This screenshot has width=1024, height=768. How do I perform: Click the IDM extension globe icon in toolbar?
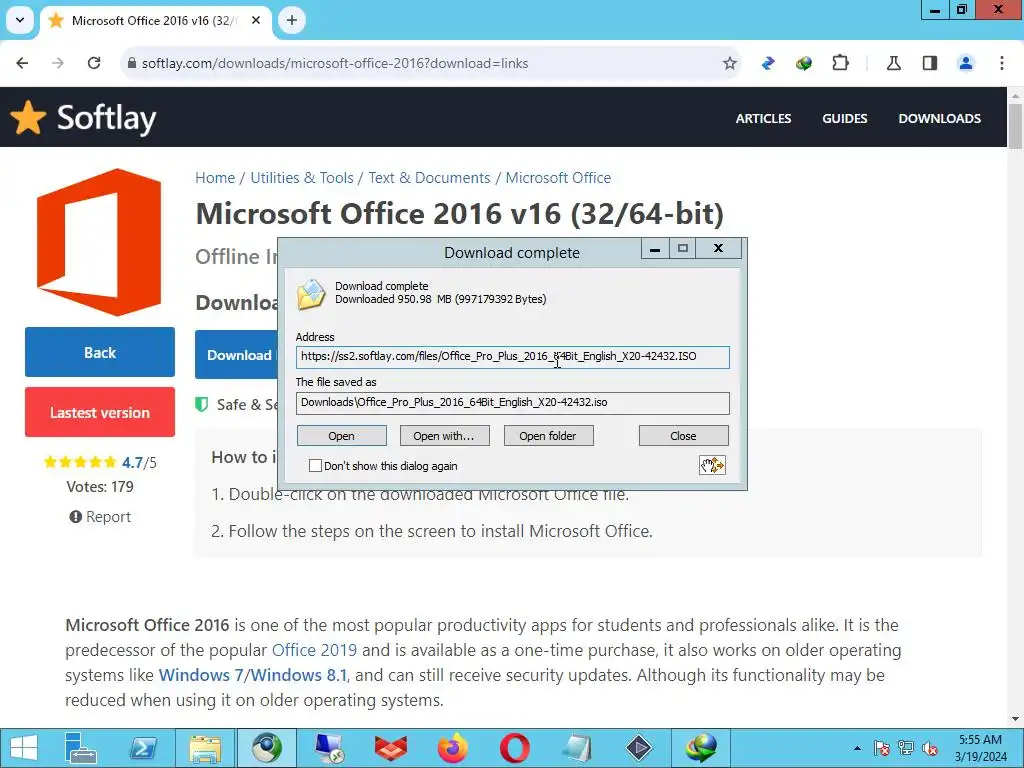(x=804, y=63)
